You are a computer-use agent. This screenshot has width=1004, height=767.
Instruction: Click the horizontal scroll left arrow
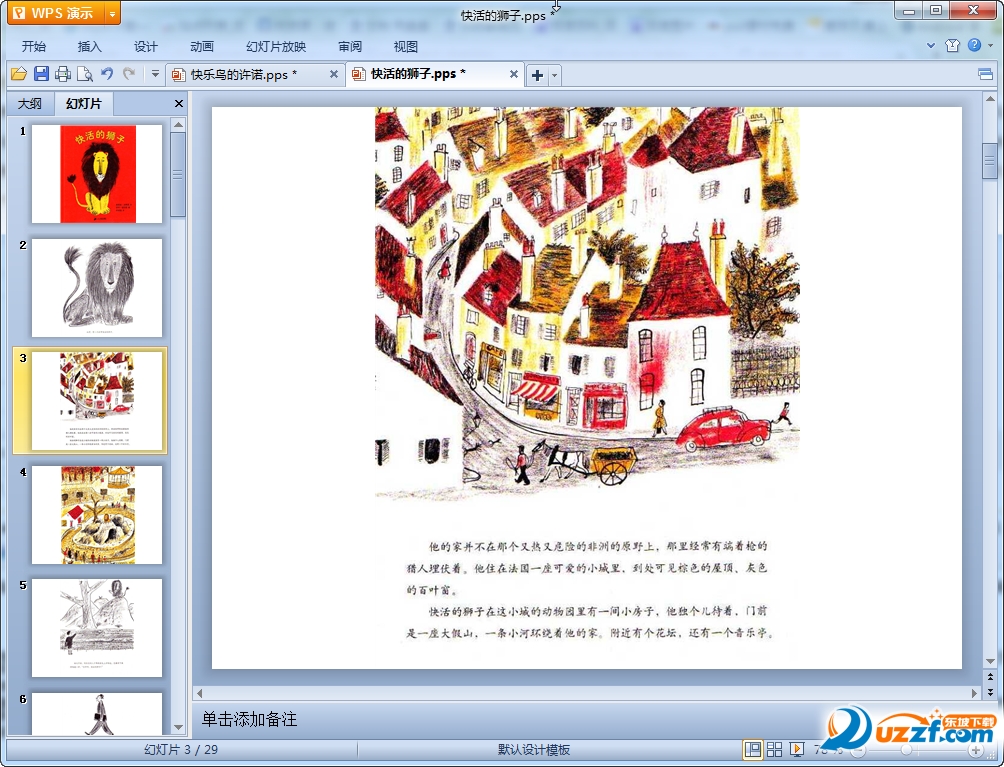pyautogui.click(x=200, y=693)
